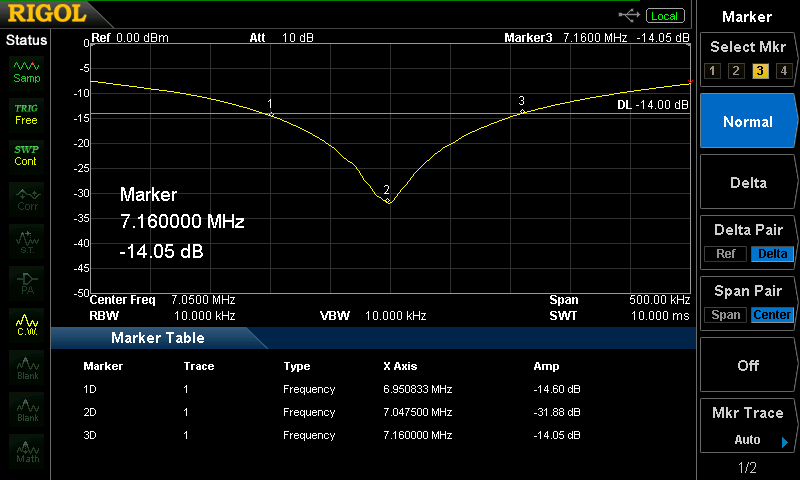The height and width of the screenshot is (480, 800).
Task: Choose the Normal marker mode
Action: coord(748,121)
